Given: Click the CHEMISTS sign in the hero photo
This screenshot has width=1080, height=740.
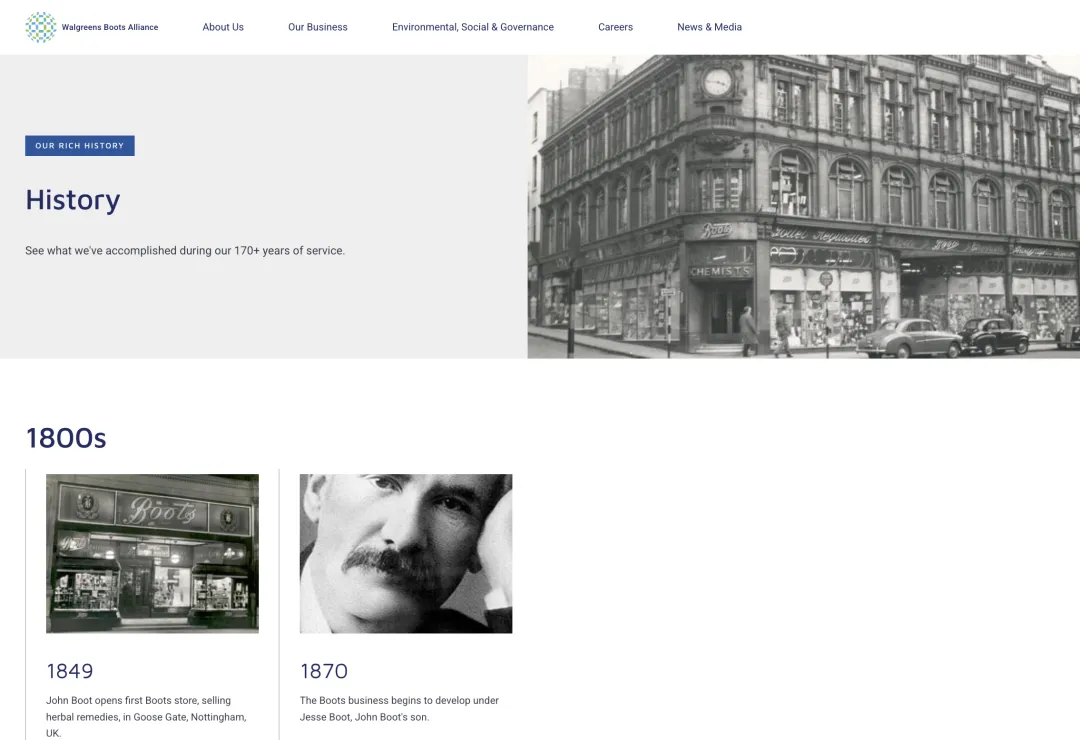Looking at the screenshot, I should pyautogui.click(x=720, y=271).
